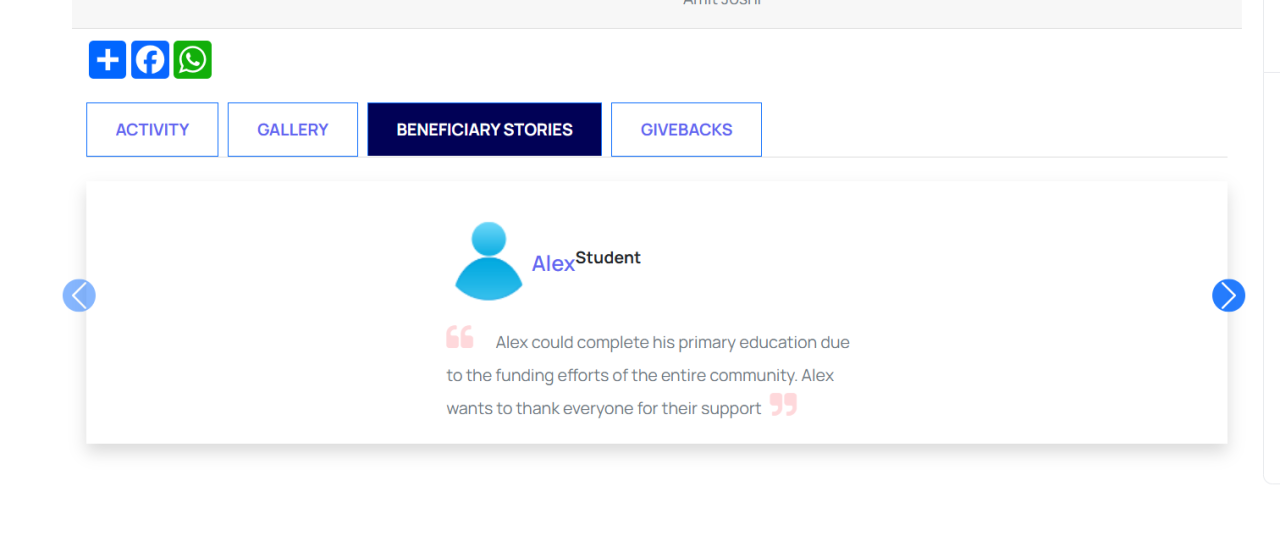The image size is (1280, 536).
Task: Click the Student label beside Alex
Action: click(x=608, y=257)
